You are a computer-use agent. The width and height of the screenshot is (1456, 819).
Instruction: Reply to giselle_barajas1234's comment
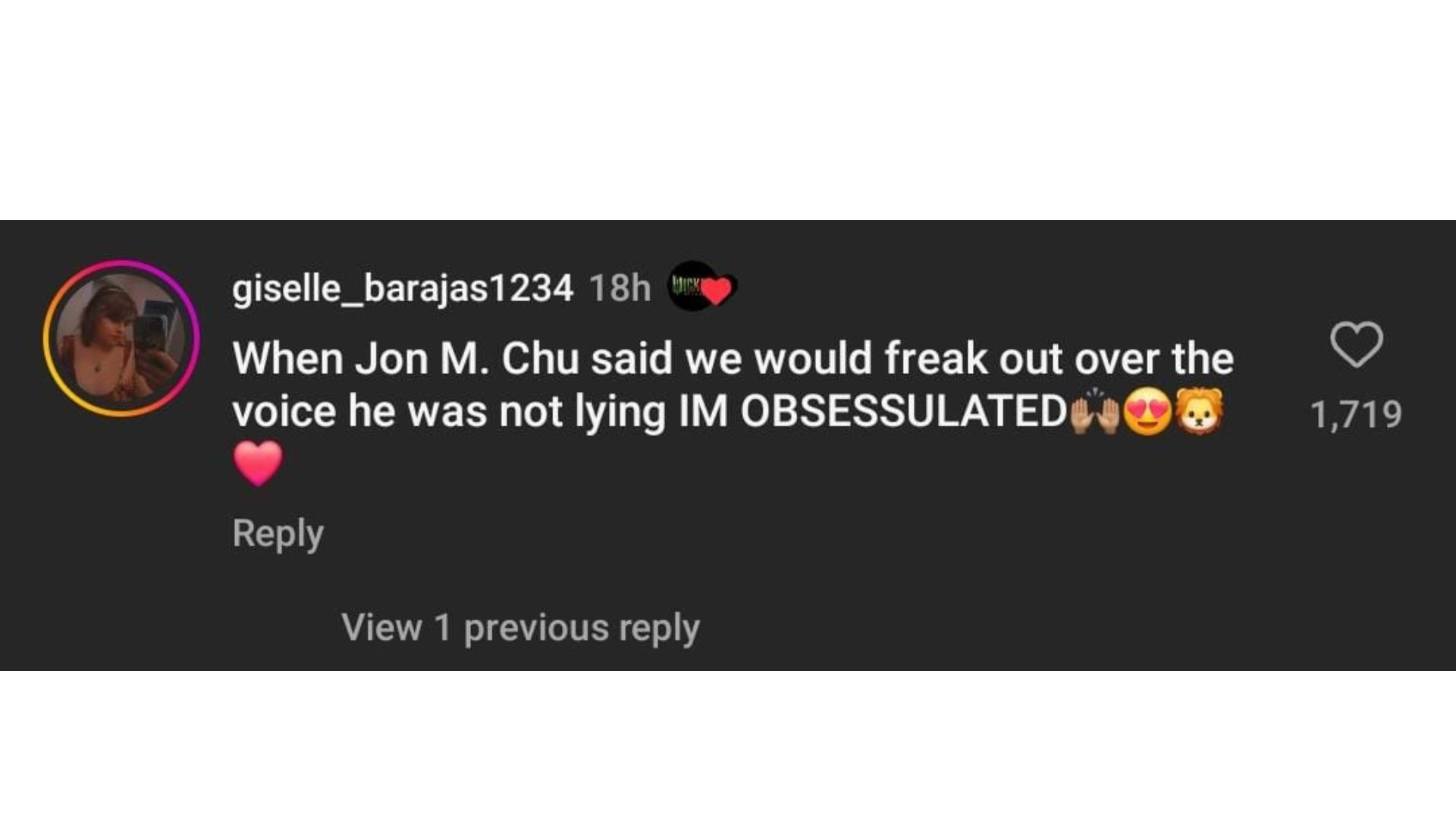tap(278, 533)
